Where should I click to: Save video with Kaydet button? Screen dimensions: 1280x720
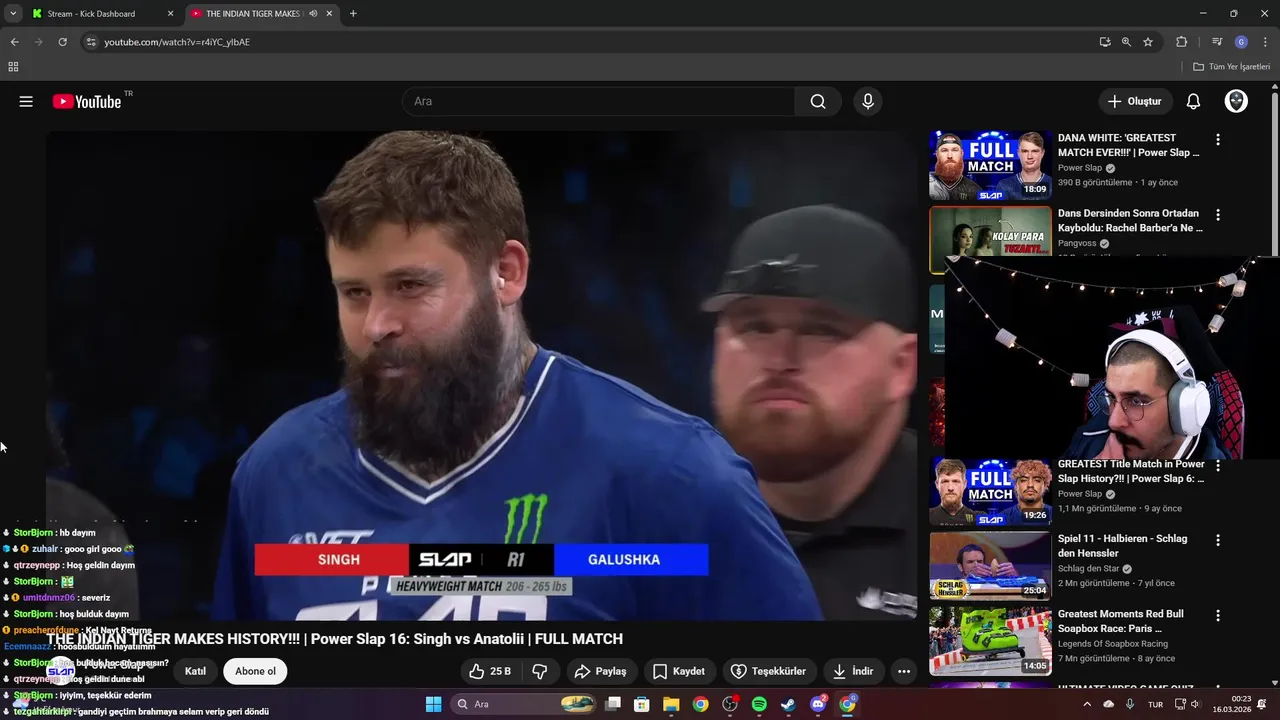tap(679, 671)
